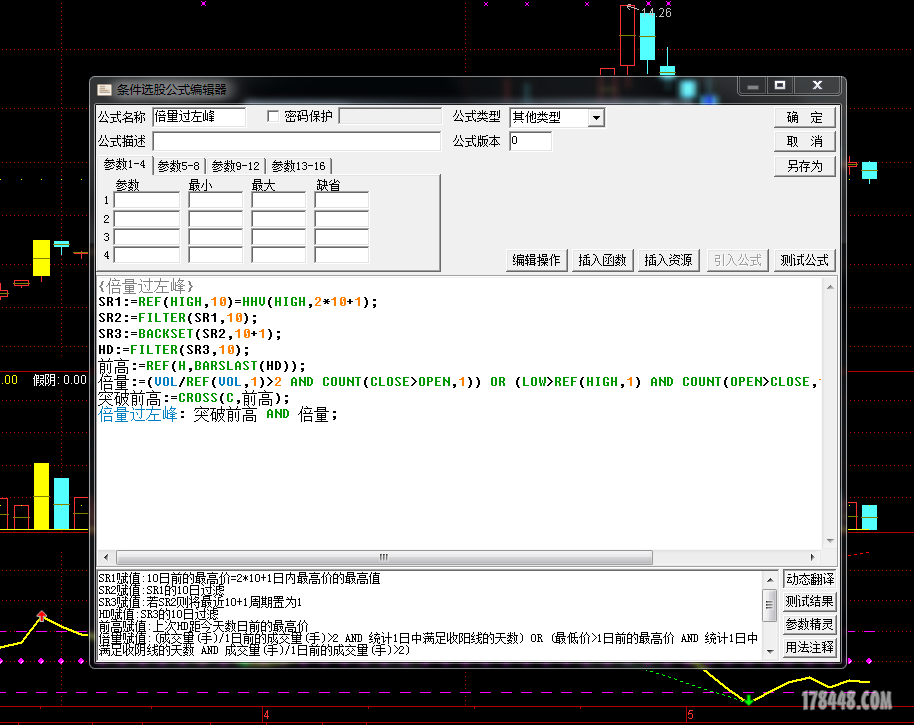
Task: Focus the 公式版本 input field
Action: point(530,141)
